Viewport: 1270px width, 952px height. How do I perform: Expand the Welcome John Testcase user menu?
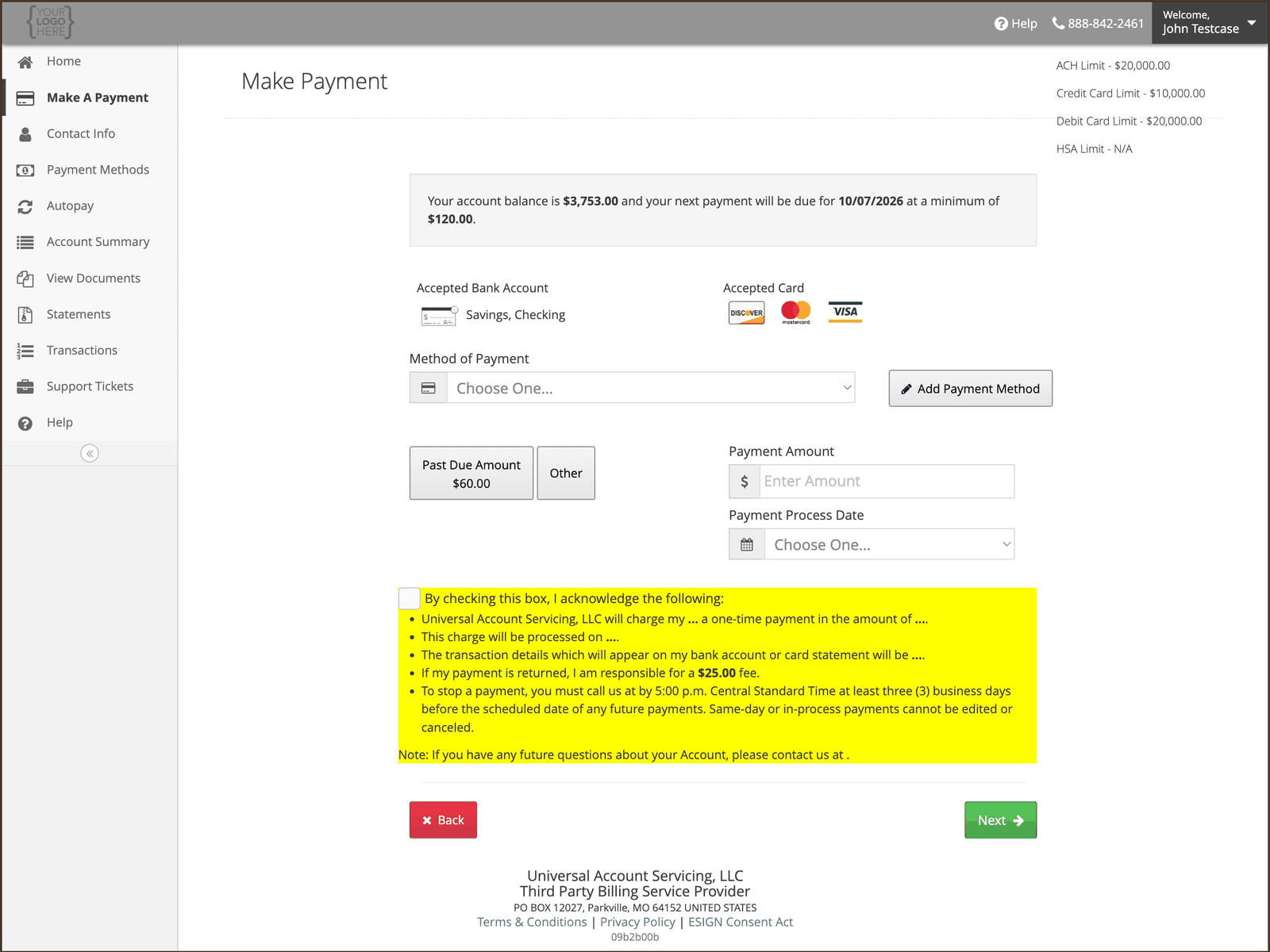1210,22
